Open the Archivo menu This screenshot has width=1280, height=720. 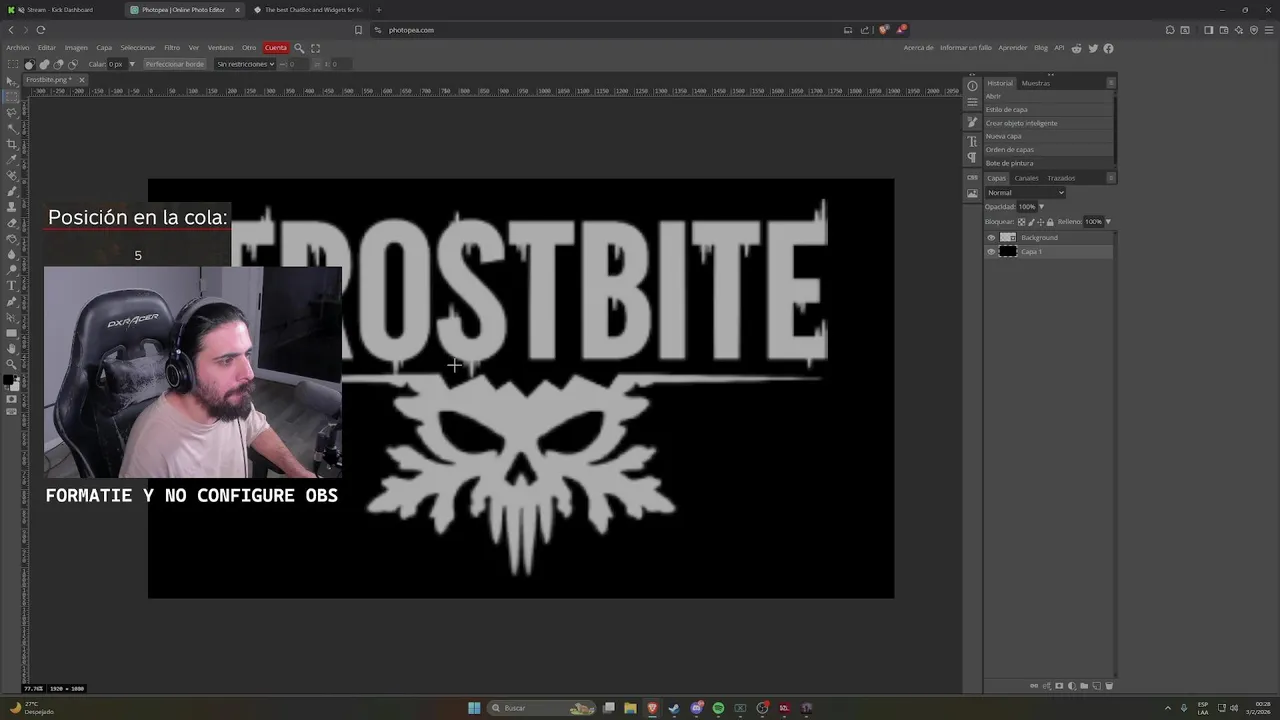tap(18, 48)
